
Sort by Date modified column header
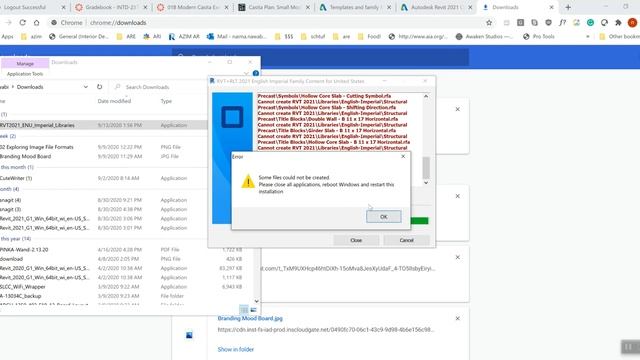pos(114,101)
